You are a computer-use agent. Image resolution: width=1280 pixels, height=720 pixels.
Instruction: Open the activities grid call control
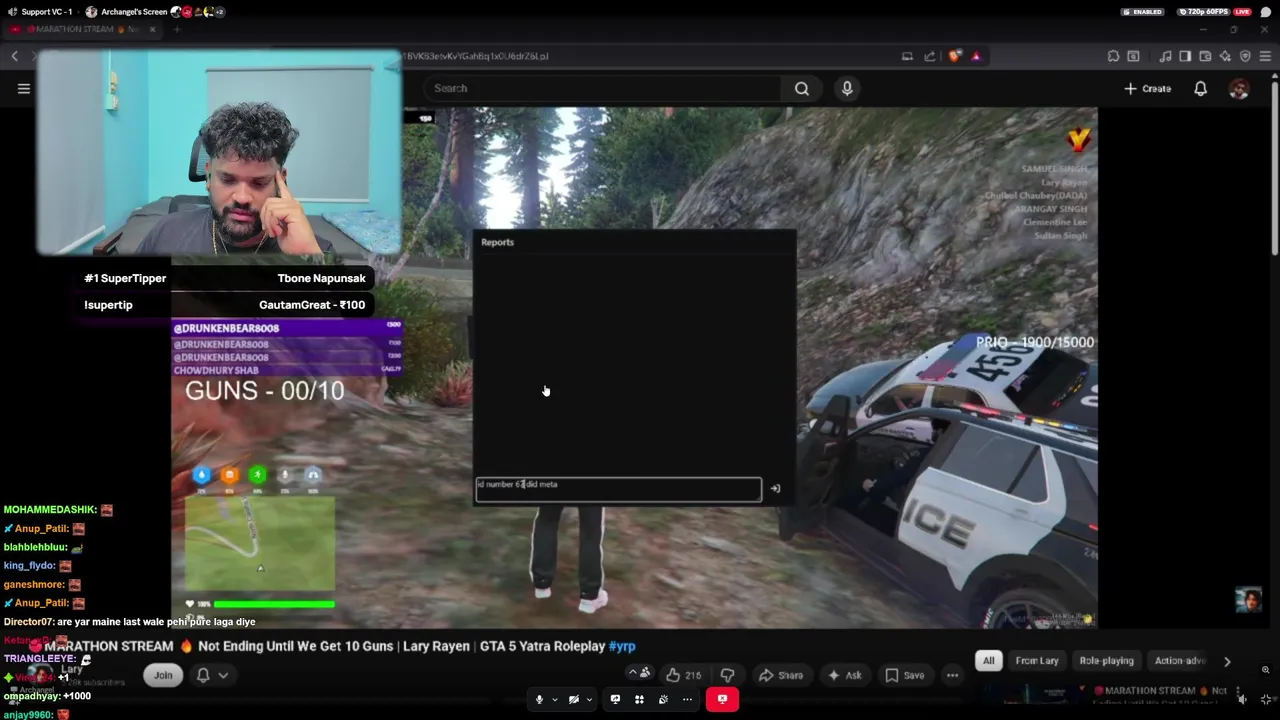[x=639, y=699]
